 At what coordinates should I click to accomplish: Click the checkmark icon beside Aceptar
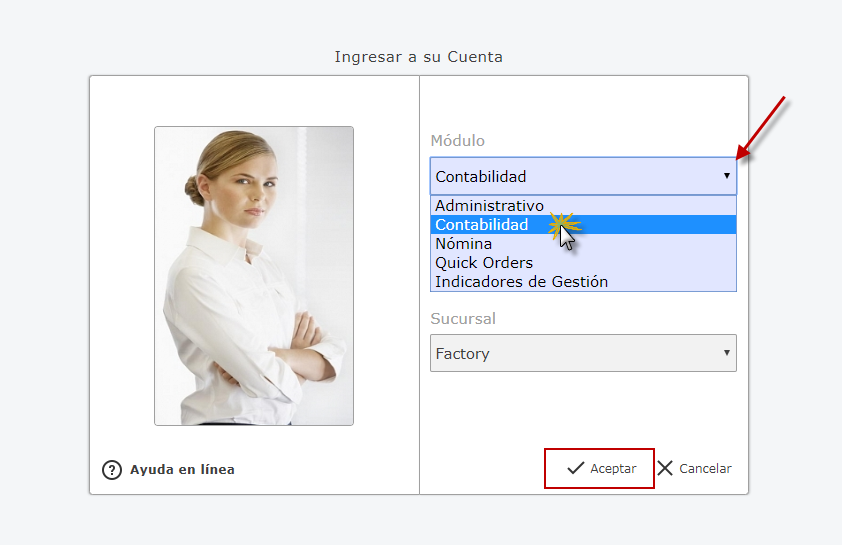pyautogui.click(x=575, y=468)
